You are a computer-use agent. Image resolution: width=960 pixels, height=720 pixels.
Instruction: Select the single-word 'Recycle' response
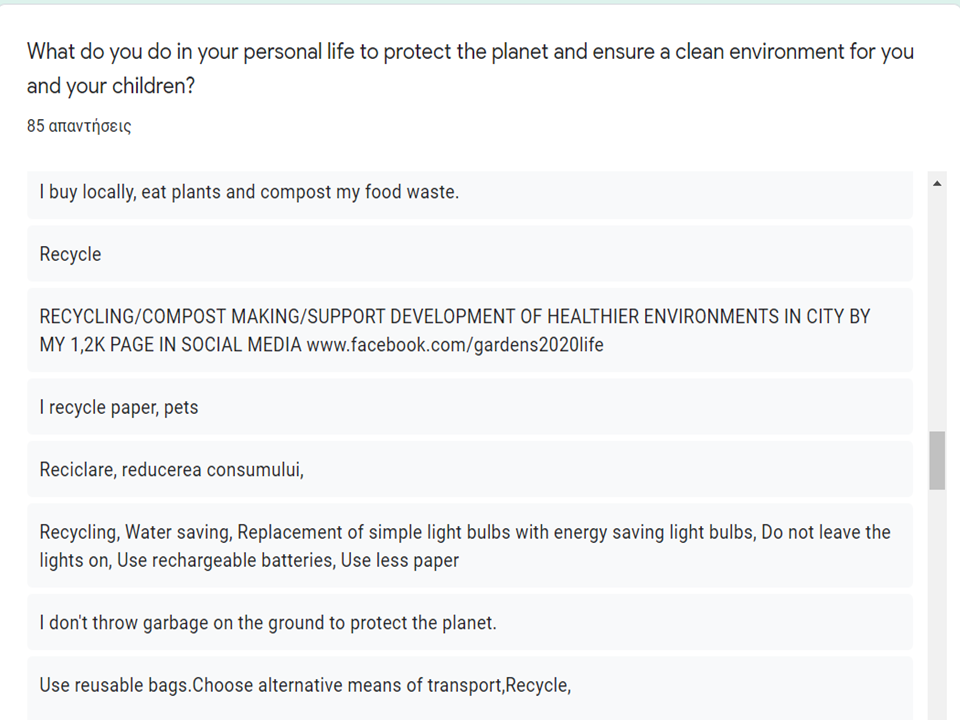(x=70, y=254)
